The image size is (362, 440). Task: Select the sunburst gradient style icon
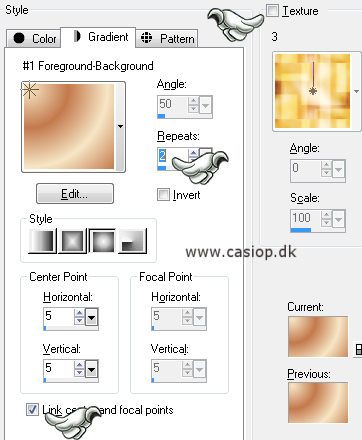coord(102,241)
